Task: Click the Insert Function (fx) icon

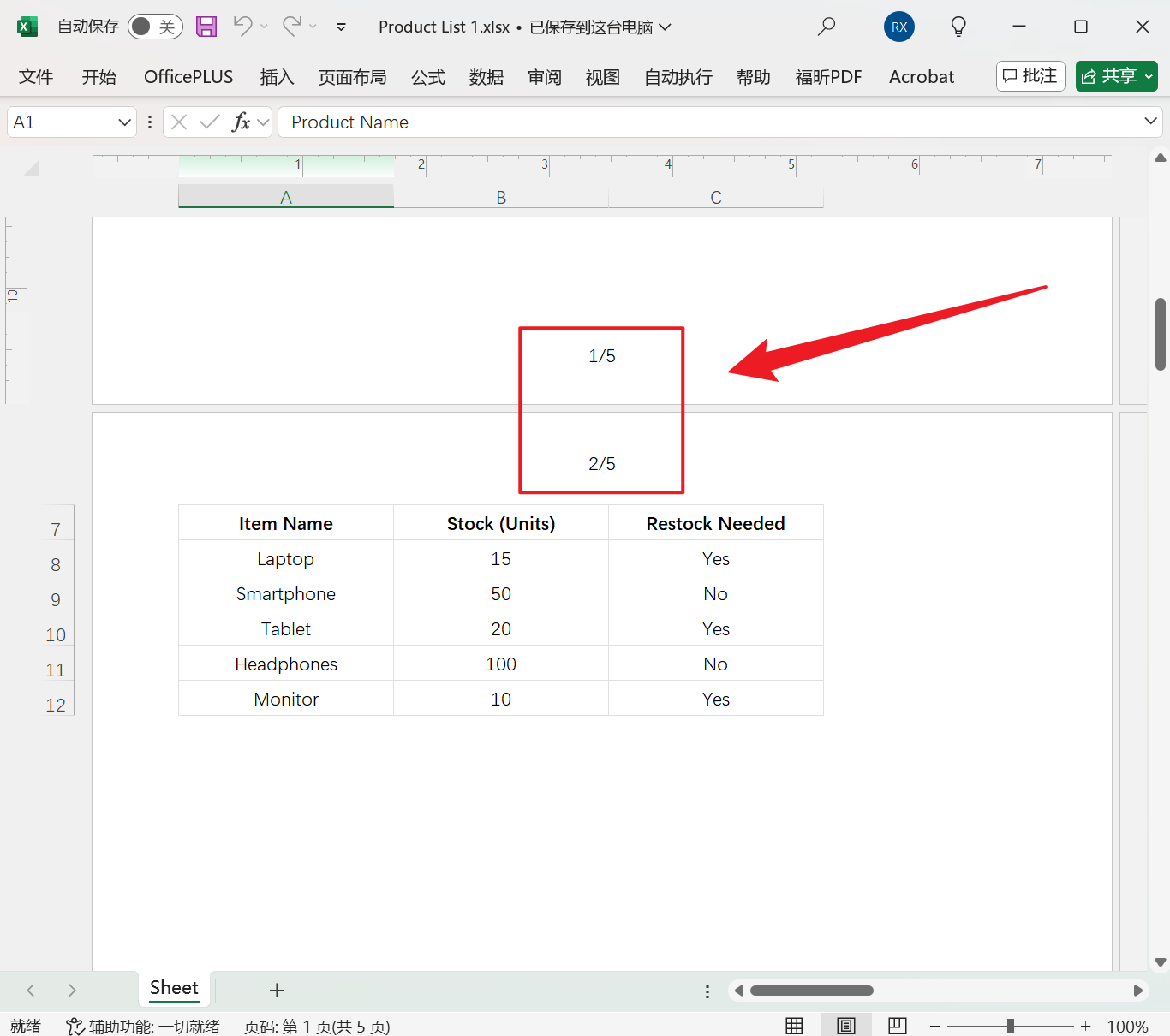Action: point(242,122)
